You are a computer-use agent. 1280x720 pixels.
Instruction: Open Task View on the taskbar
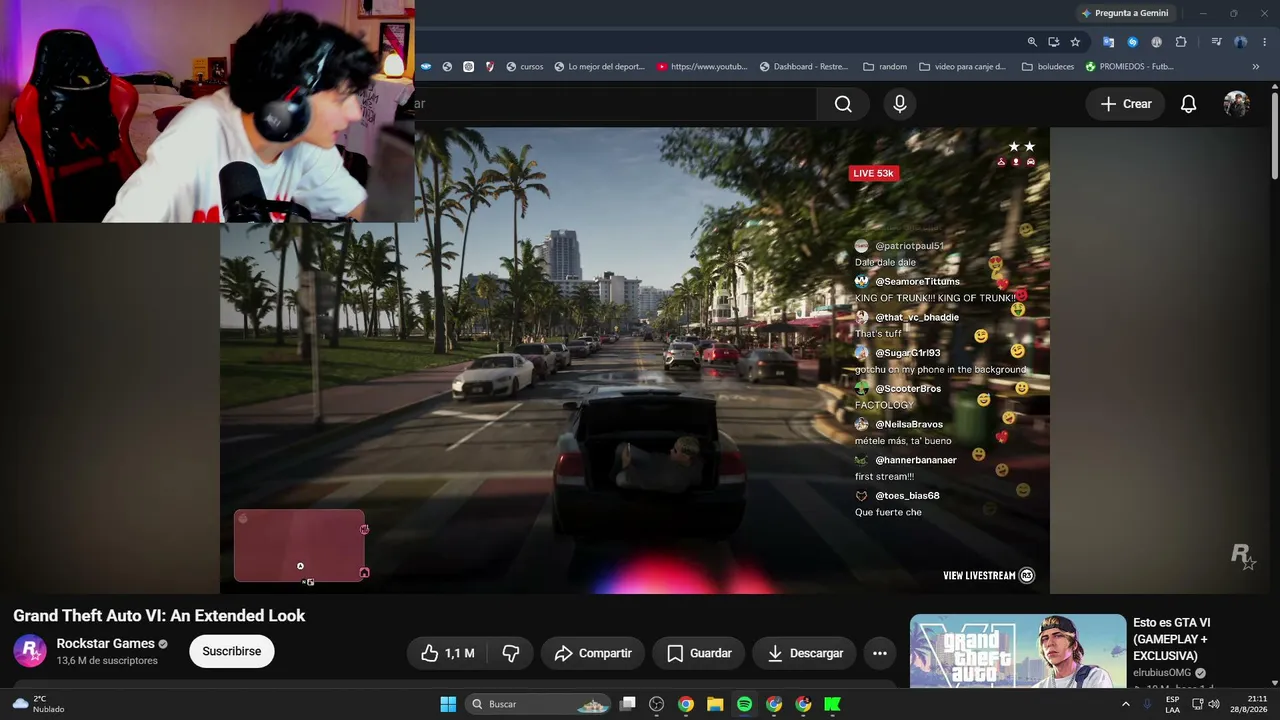pyautogui.click(x=628, y=704)
